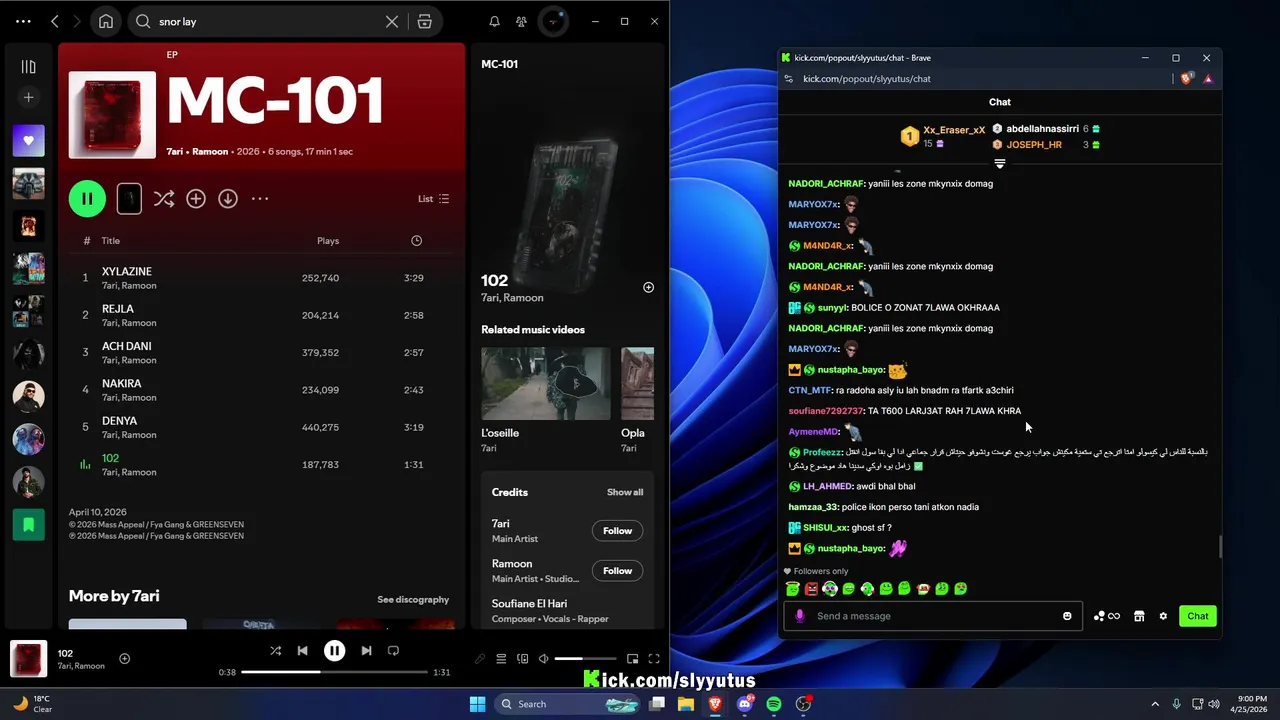
Task: Open Spotify notifications bell
Action: click(494, 21)
